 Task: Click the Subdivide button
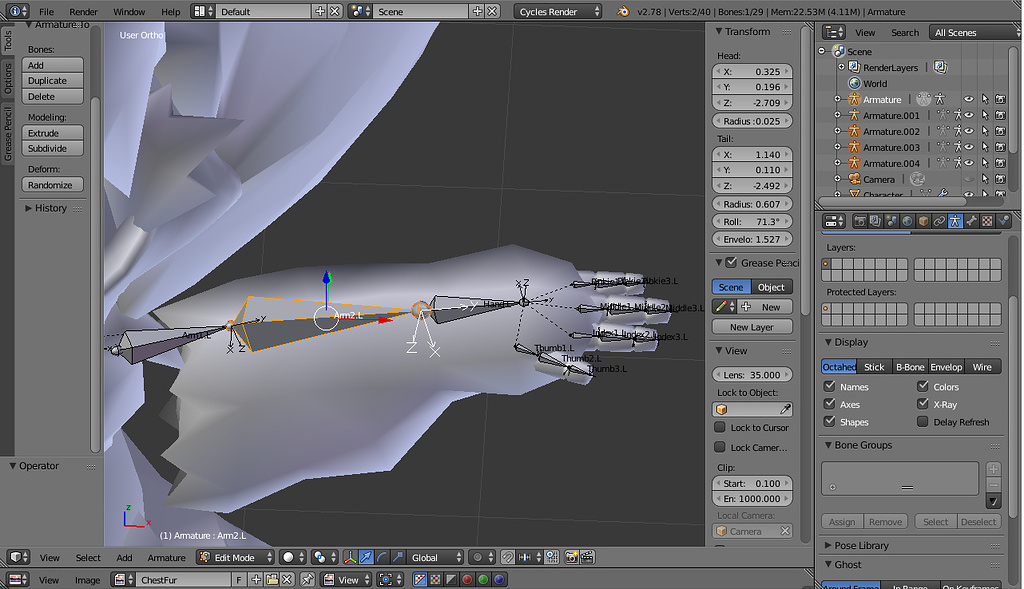pyautogui.click(x=52, y=148)
